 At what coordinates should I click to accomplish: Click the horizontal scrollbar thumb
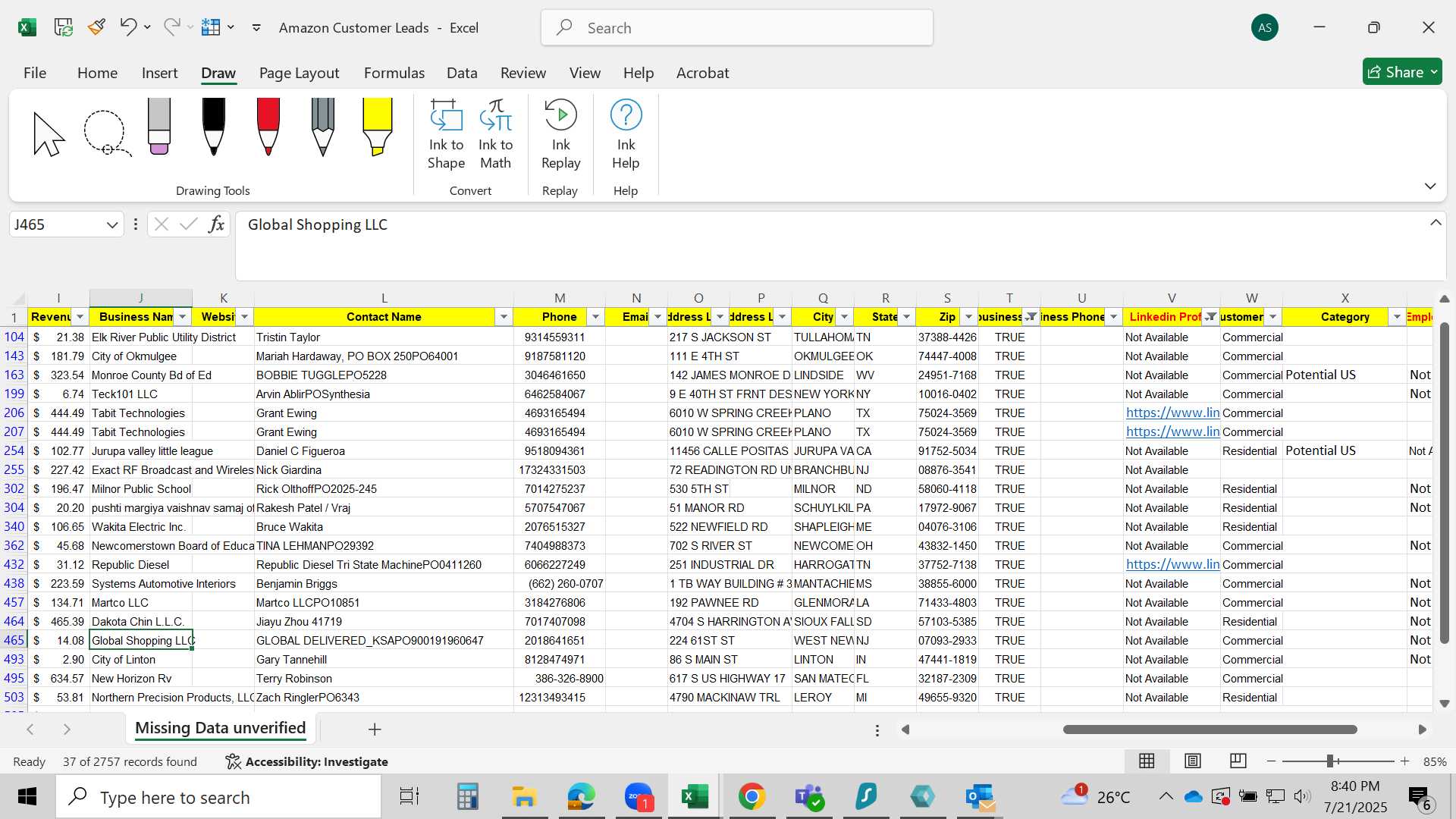pyautogui.click(x=1210, y=730)
